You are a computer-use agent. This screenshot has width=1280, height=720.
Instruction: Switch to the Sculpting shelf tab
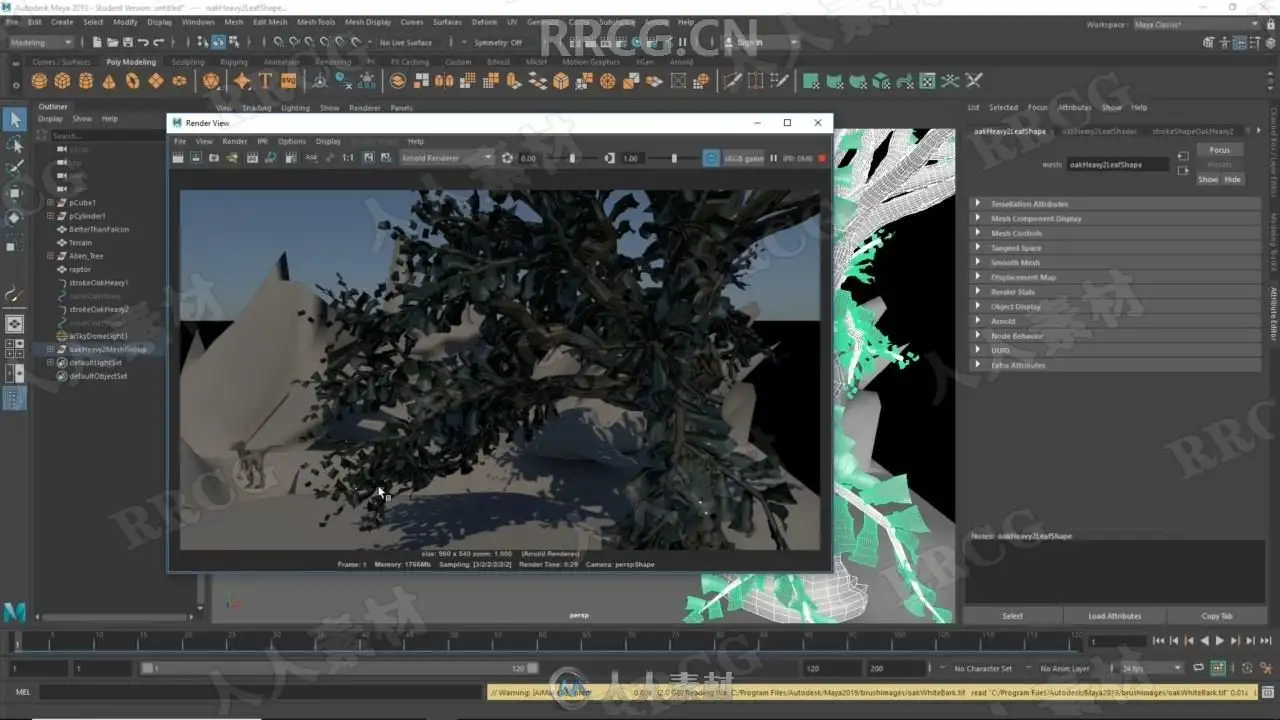188,62
